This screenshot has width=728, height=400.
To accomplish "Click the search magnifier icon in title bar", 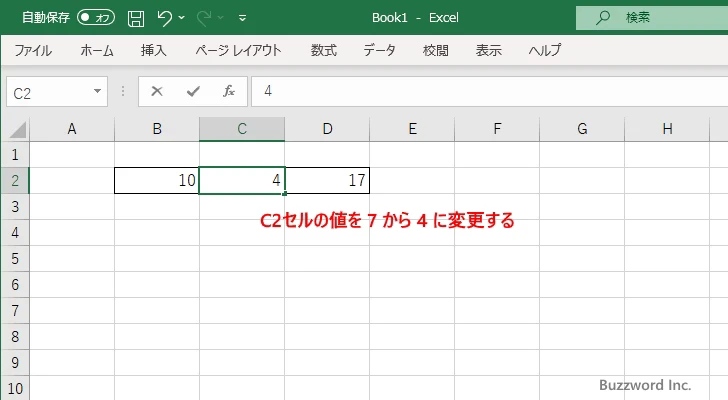I will click(x=602, y=17).
